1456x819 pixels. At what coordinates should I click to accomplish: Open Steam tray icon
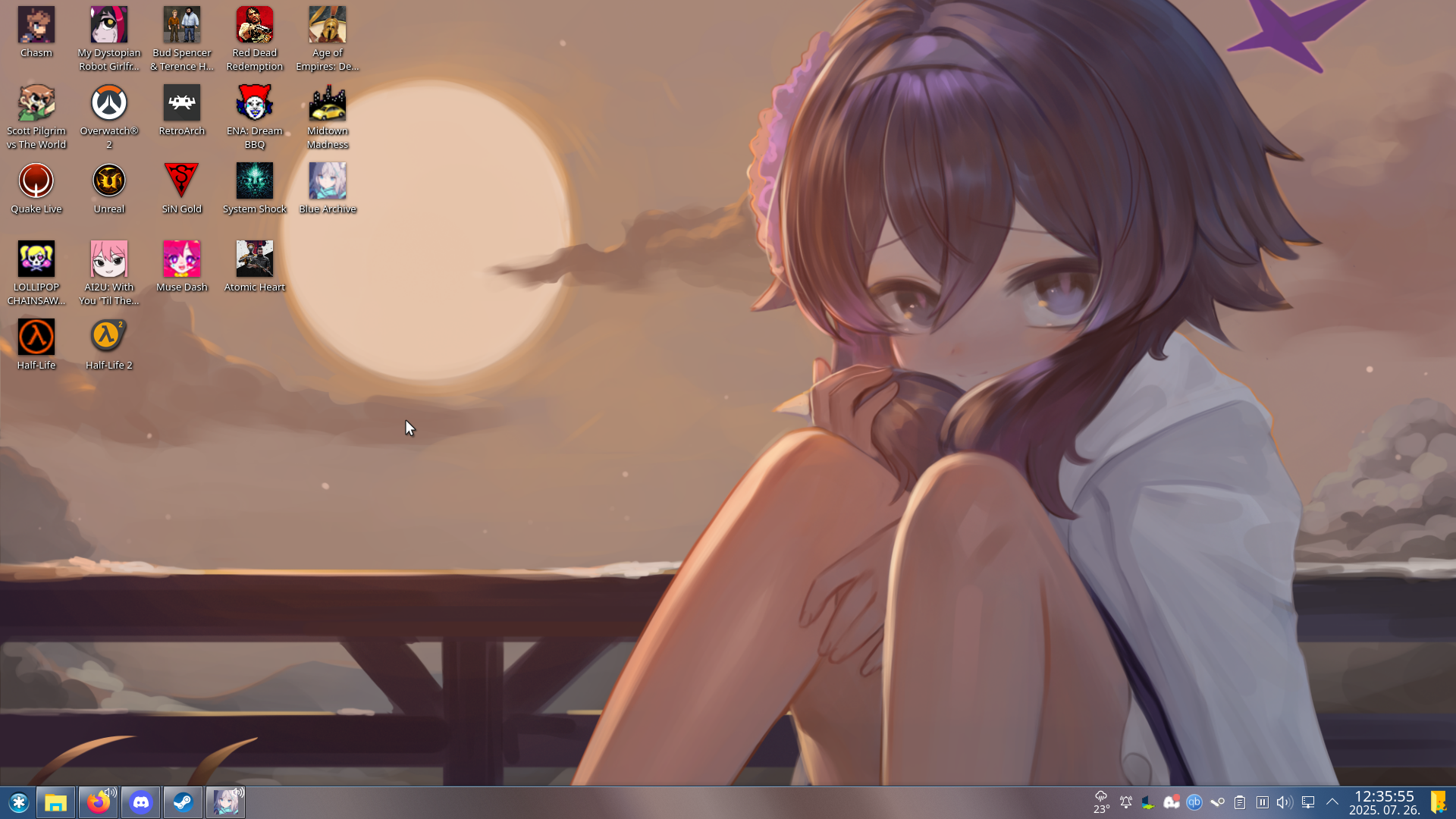[1217, 802]
